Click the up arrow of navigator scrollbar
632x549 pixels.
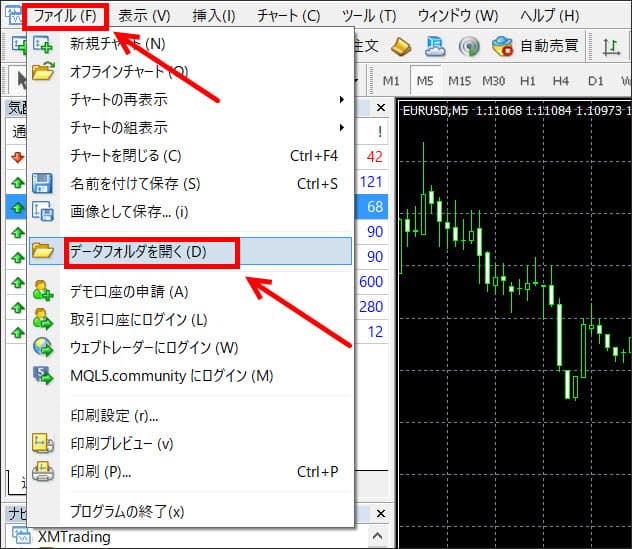380,537
